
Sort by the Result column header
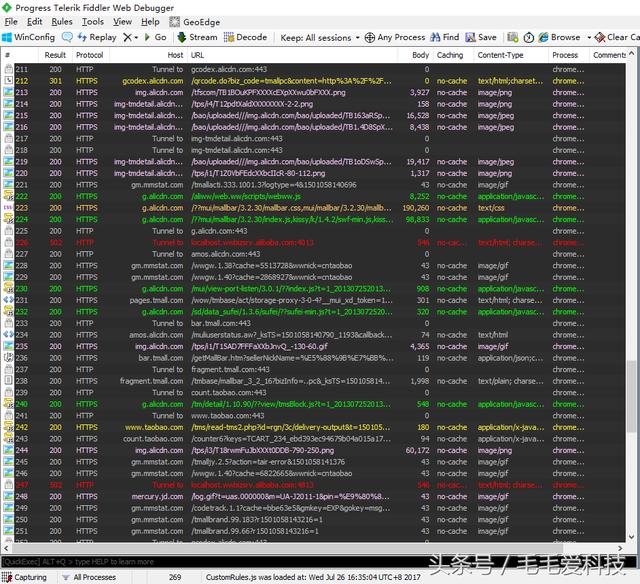click(55, 55)
